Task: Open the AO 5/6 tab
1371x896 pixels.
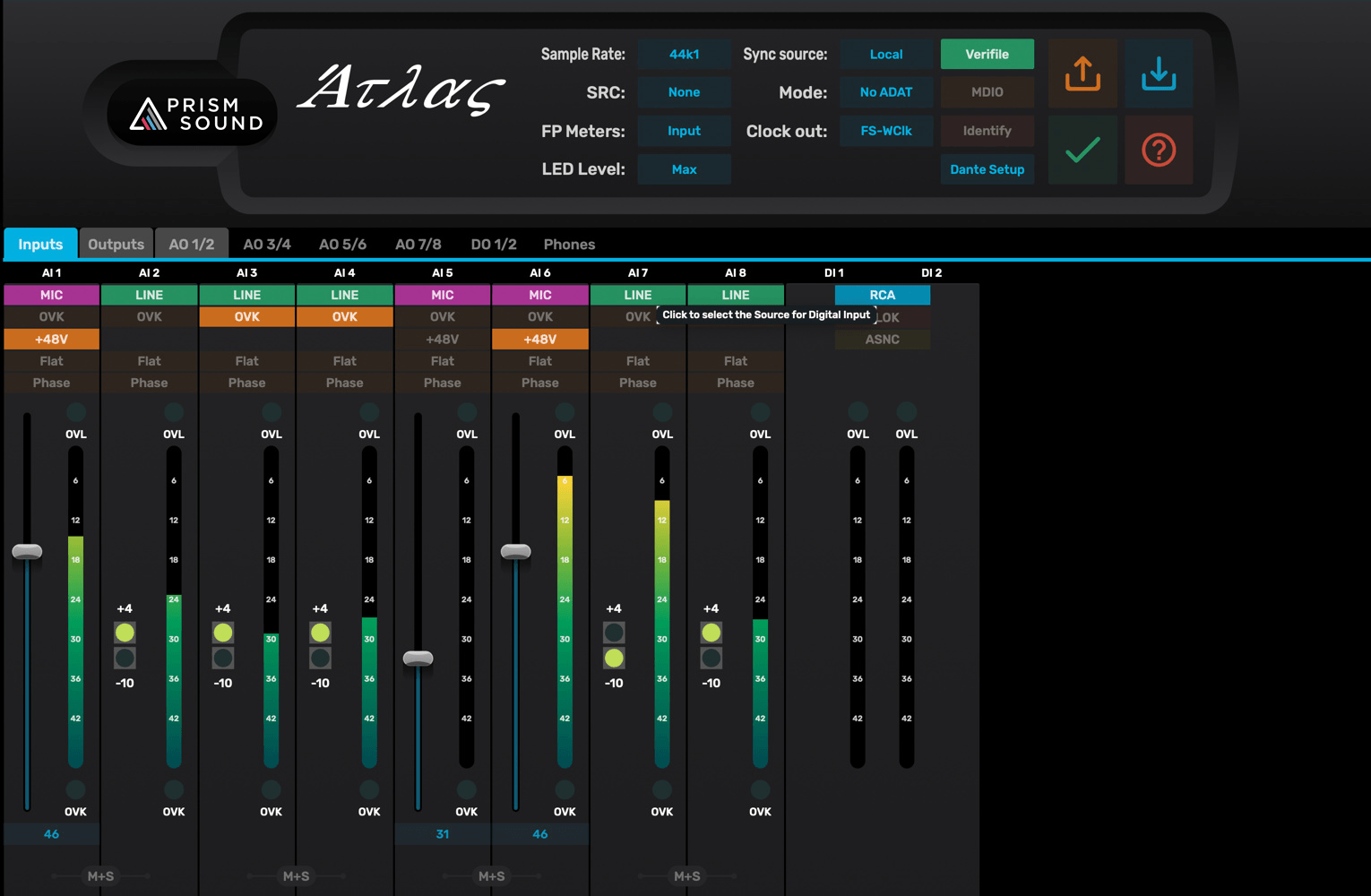Action: tap(343, 244)
